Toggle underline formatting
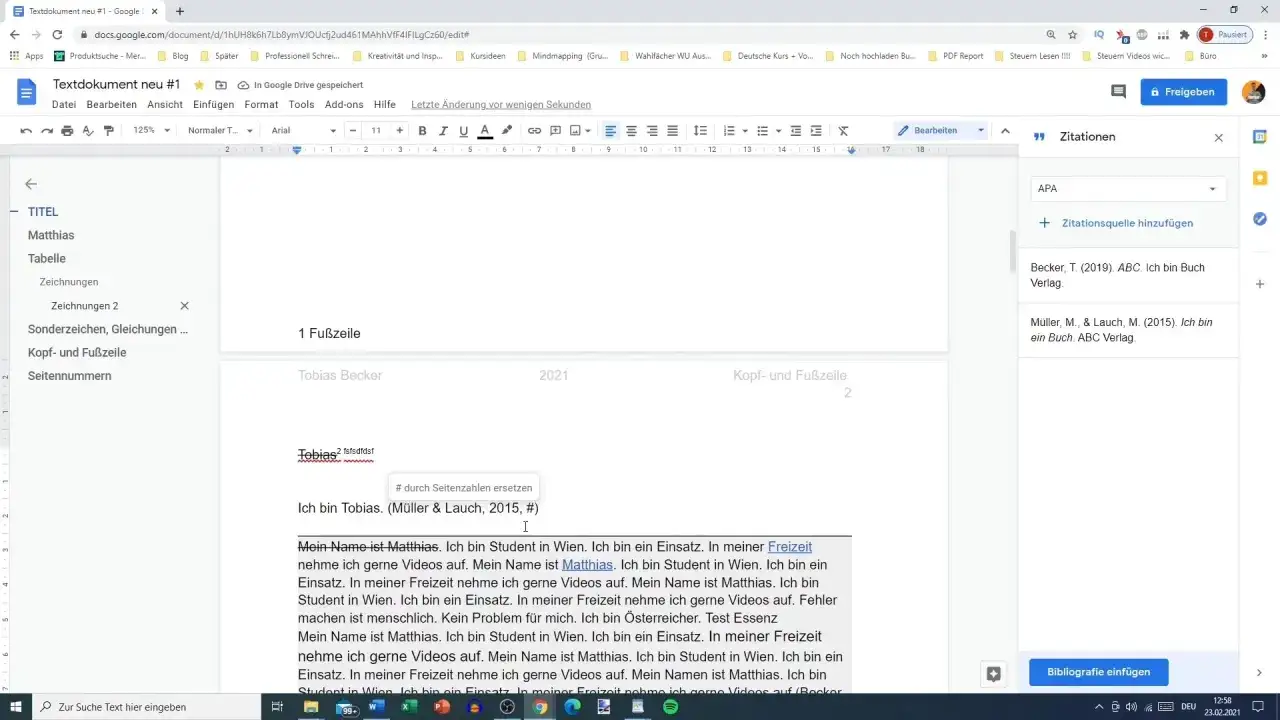1280x720 pixels. pyautogui.click(x=463, y=130)
